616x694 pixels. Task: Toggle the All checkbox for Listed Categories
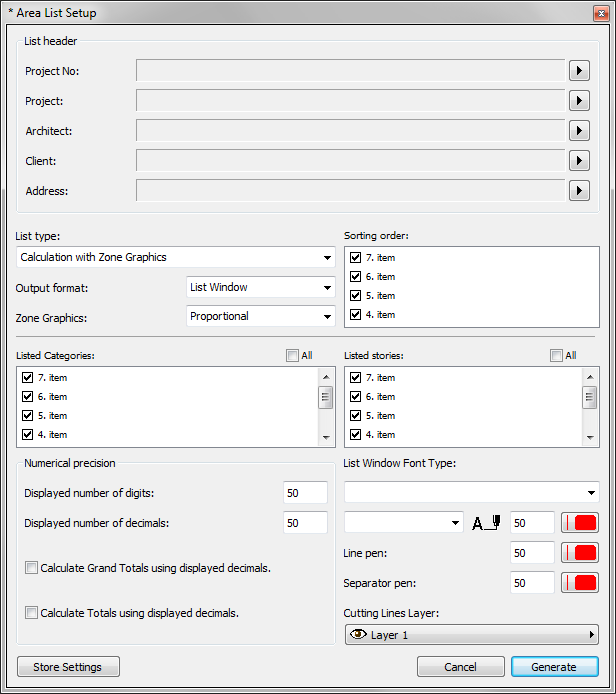point(292,355)
